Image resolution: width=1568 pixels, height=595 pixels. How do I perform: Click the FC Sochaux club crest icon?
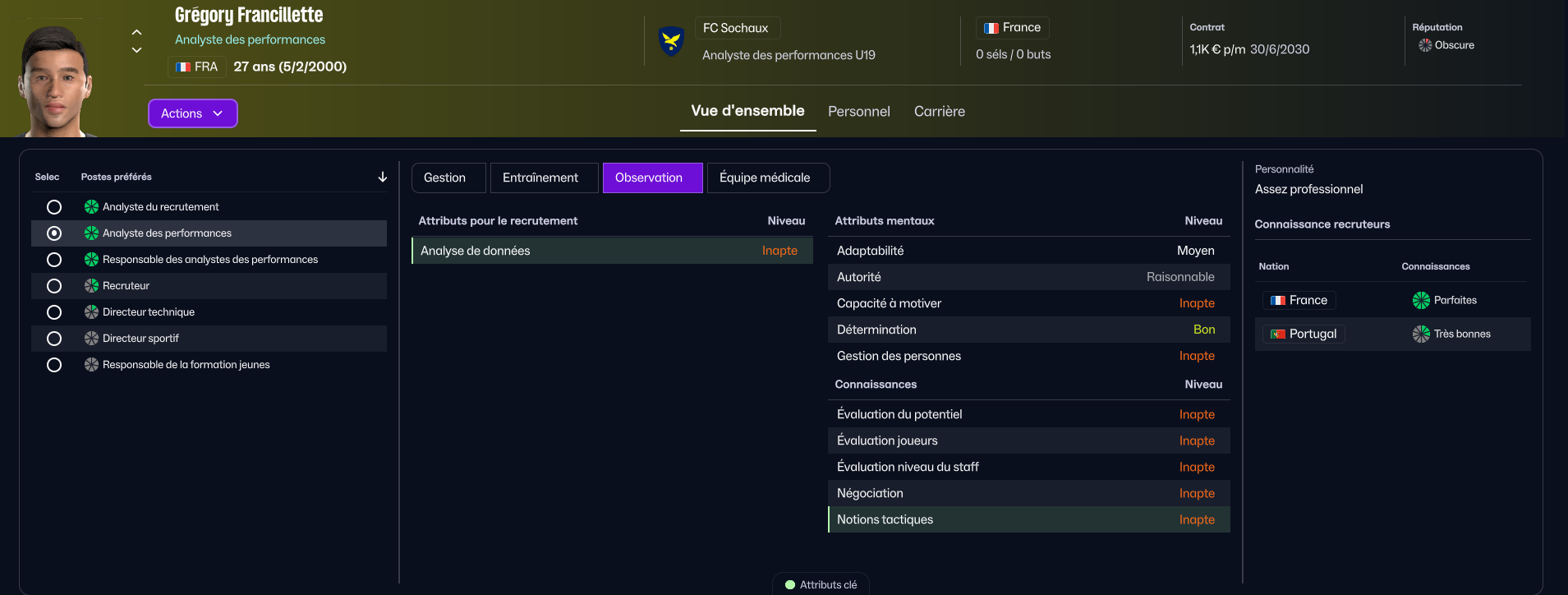click(x=671, y=41)
